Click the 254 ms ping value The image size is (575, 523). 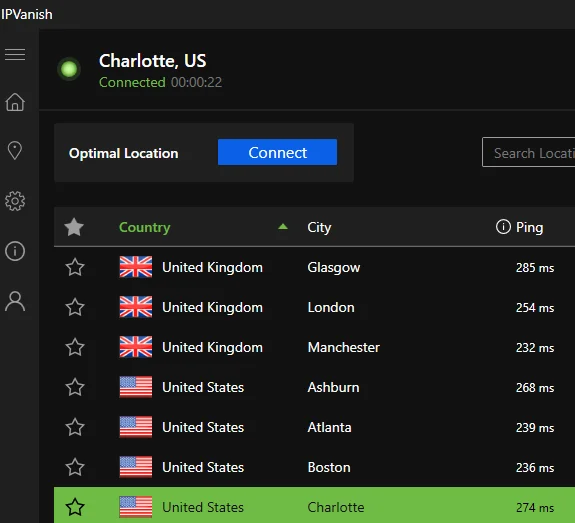(x=535, y=308)
